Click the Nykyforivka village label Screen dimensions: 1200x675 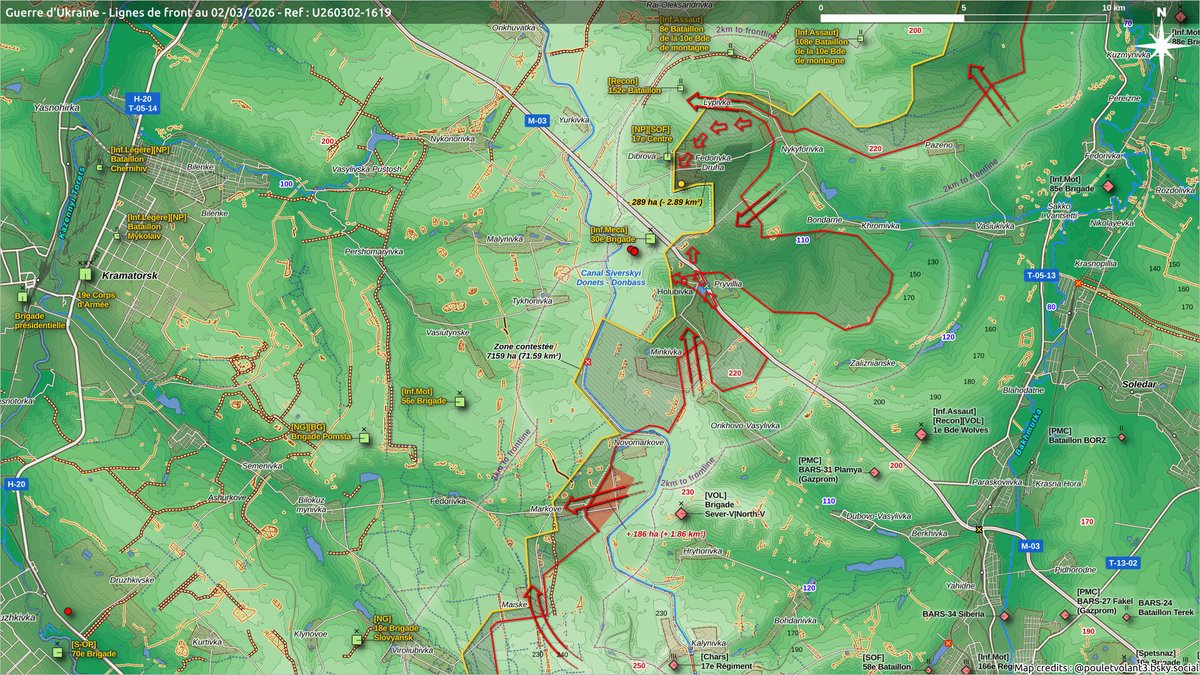[x=801, y=150]
